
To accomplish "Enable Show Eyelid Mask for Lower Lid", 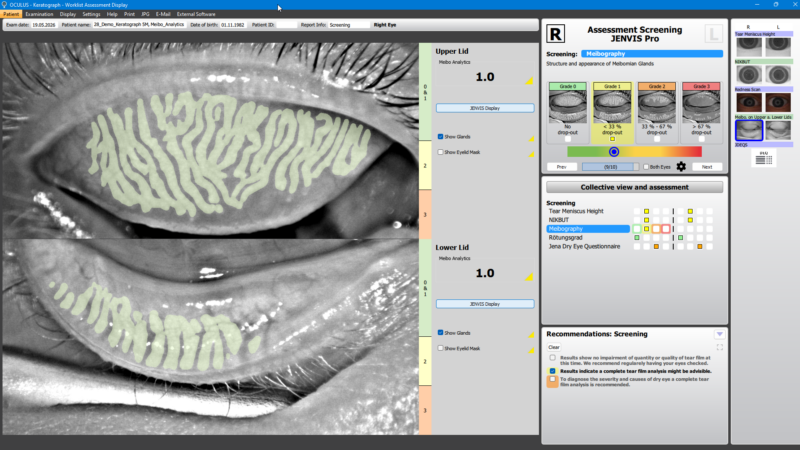I will pos(440,348).
